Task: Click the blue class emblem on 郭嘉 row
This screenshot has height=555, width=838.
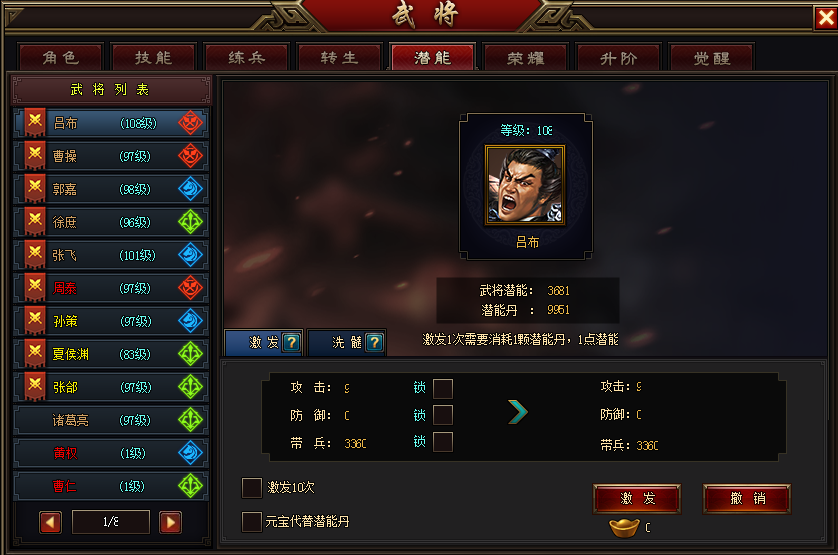Action: pyautogui.click(x=190, y=189)
